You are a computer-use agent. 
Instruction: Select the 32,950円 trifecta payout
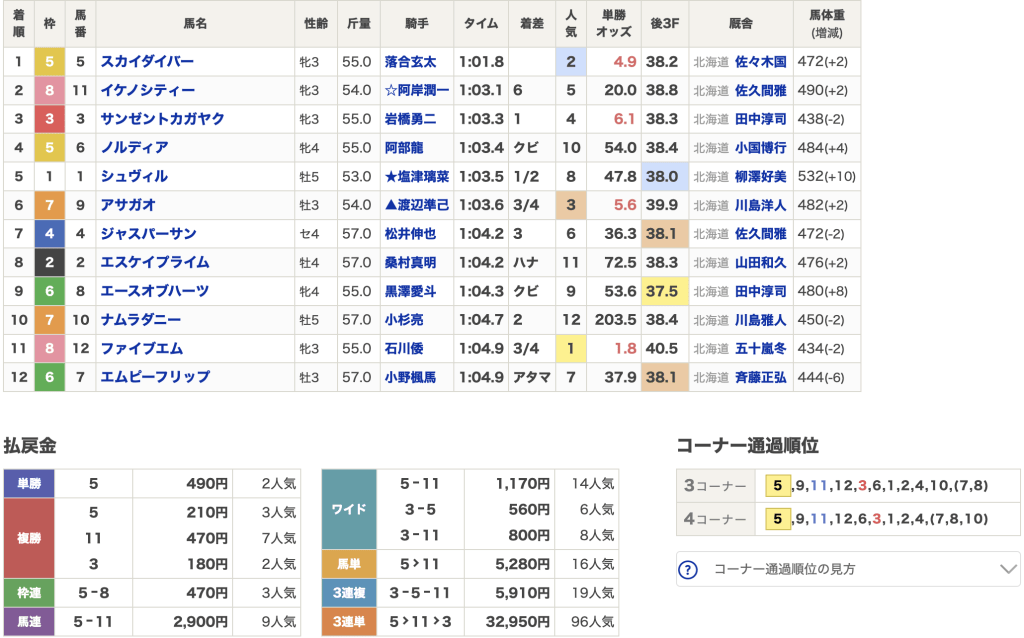click(517, 622)
